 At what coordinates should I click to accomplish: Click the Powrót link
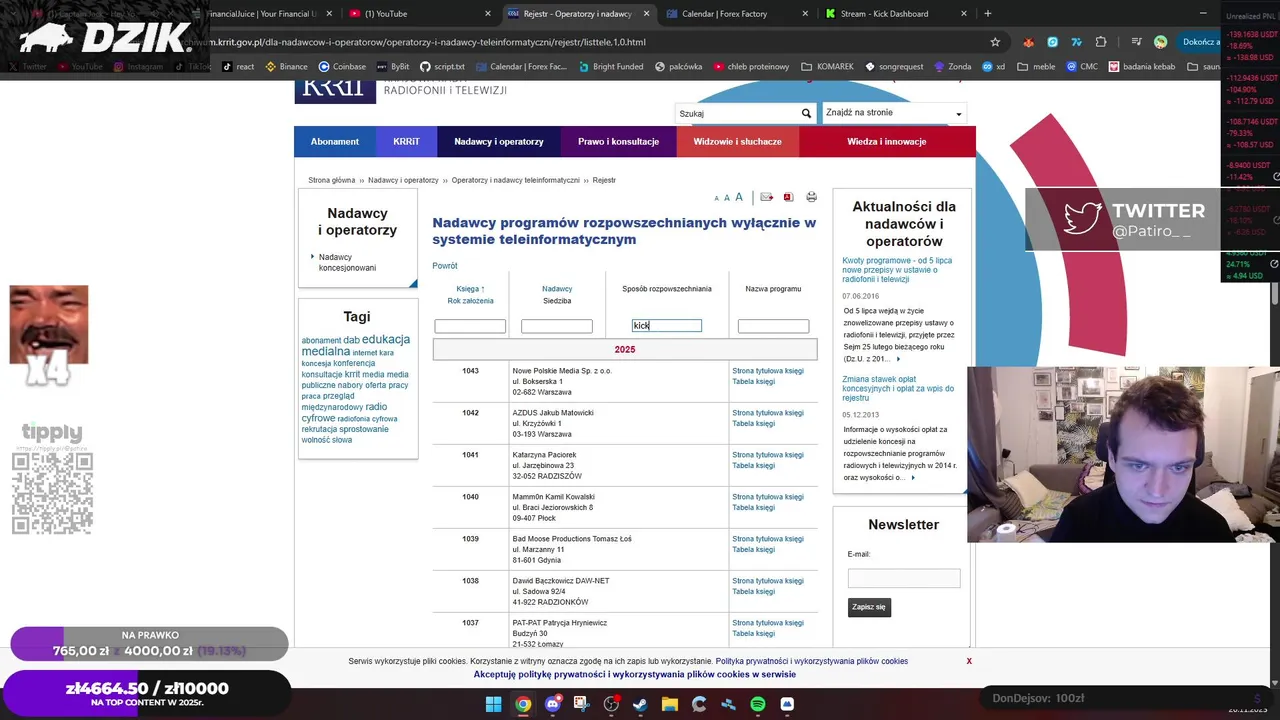445,266
